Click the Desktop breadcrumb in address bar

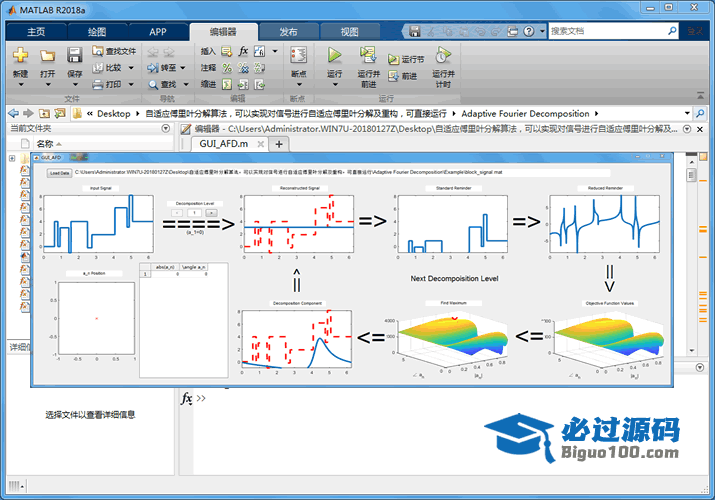click(x=114, y=113)
